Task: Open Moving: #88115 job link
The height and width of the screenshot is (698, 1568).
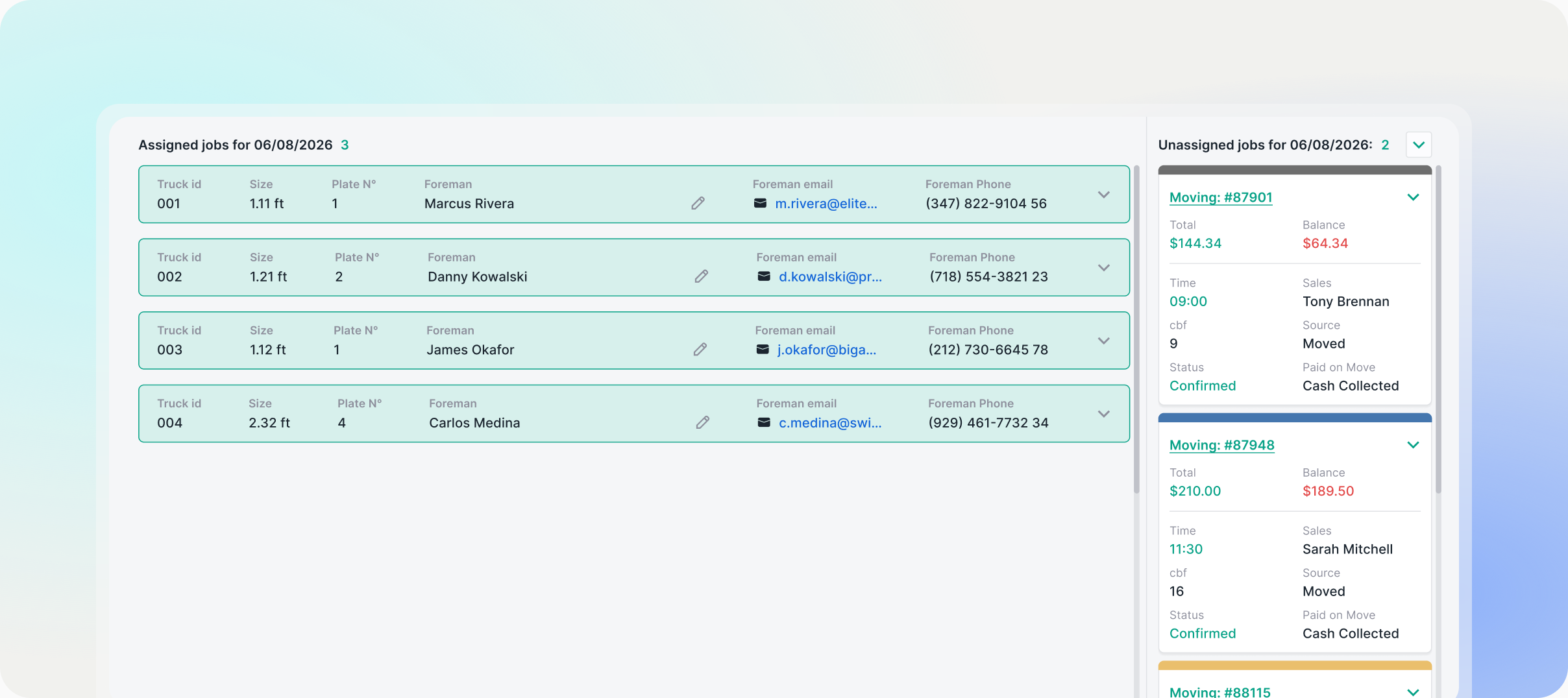Action: coord(1220,692)
